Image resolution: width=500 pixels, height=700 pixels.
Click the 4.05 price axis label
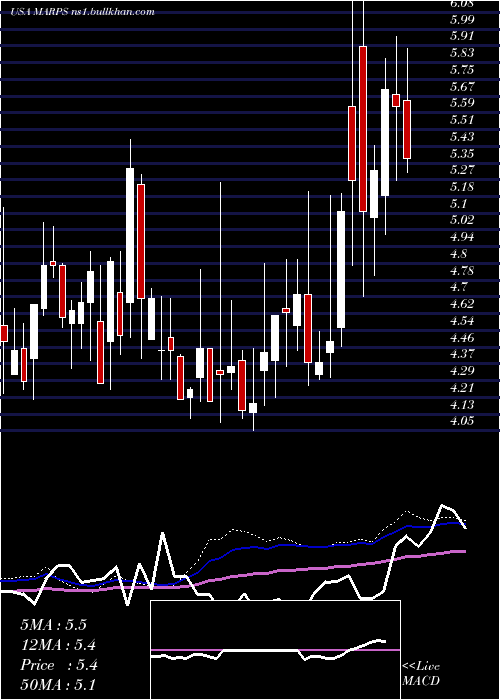point(463,421)
